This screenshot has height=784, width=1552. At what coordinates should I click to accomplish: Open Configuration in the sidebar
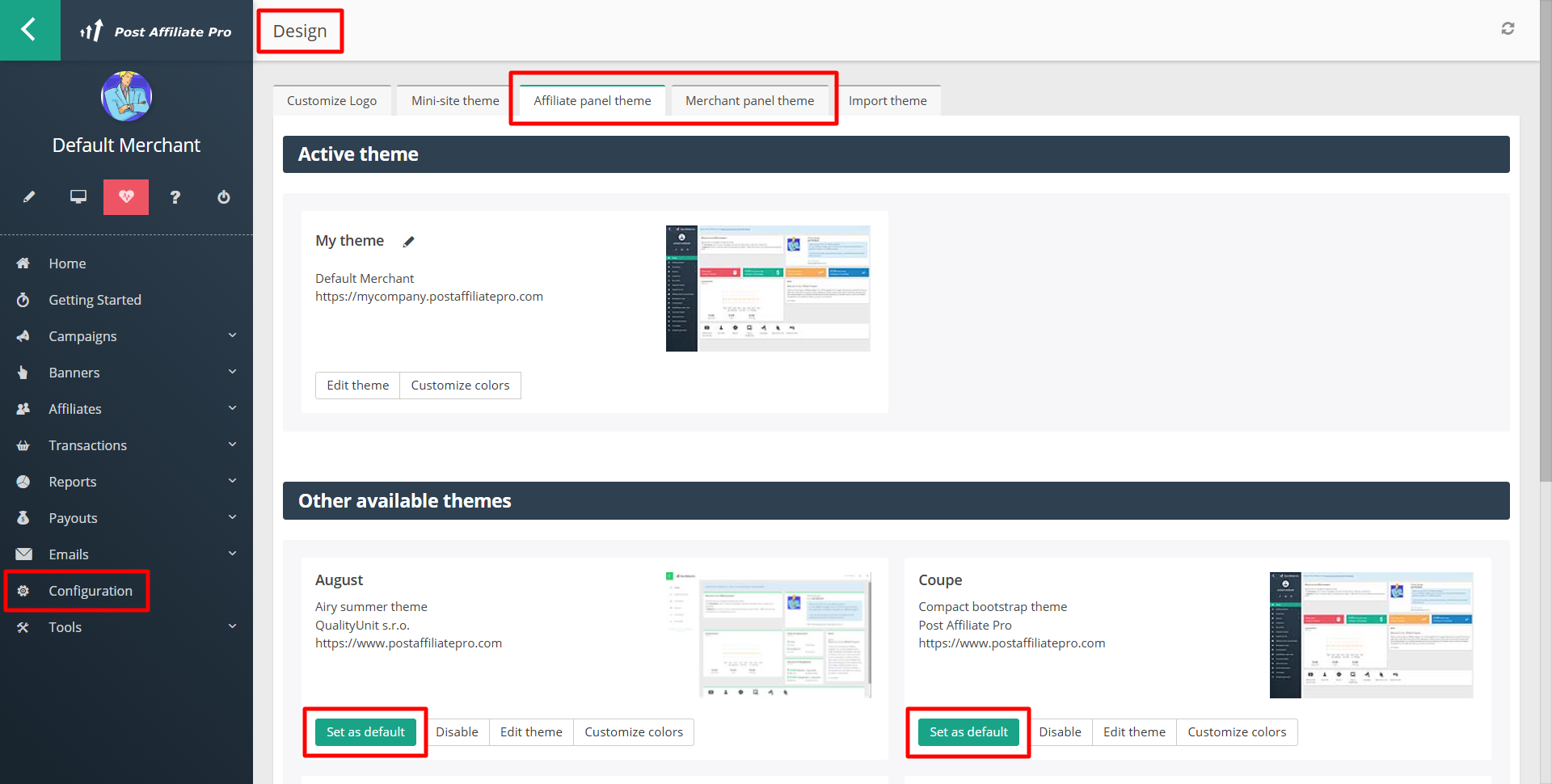coord(90,591)
